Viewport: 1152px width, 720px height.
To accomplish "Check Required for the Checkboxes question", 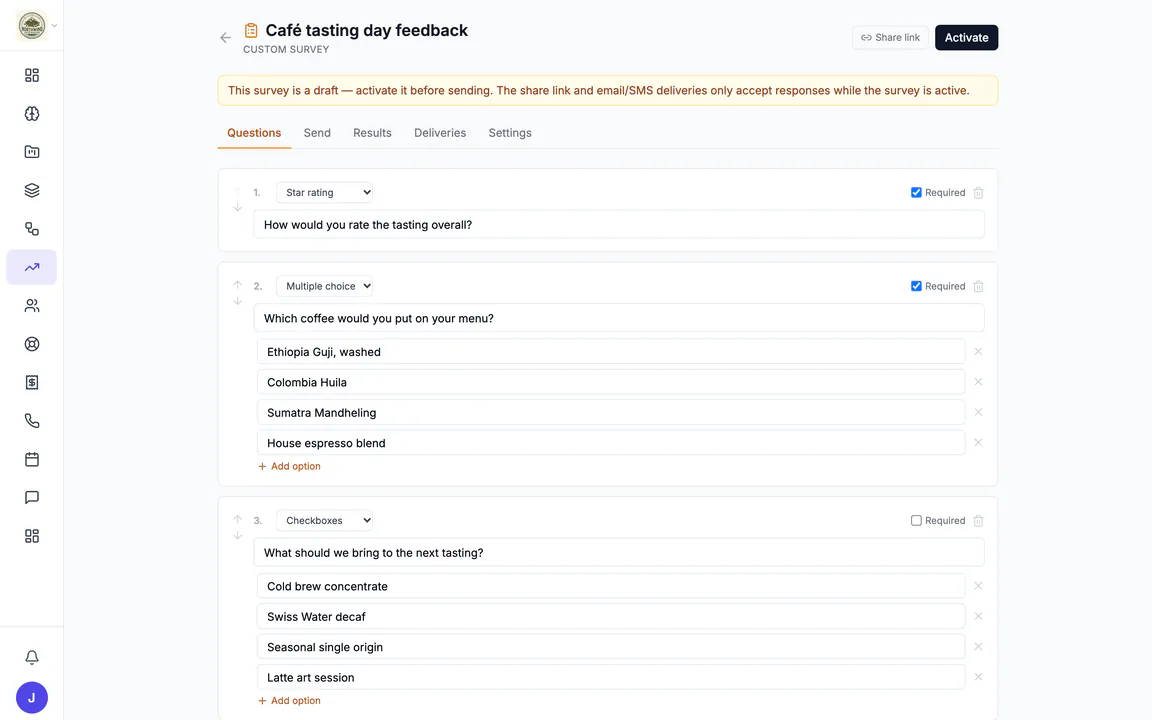I will tap(916, 521).
